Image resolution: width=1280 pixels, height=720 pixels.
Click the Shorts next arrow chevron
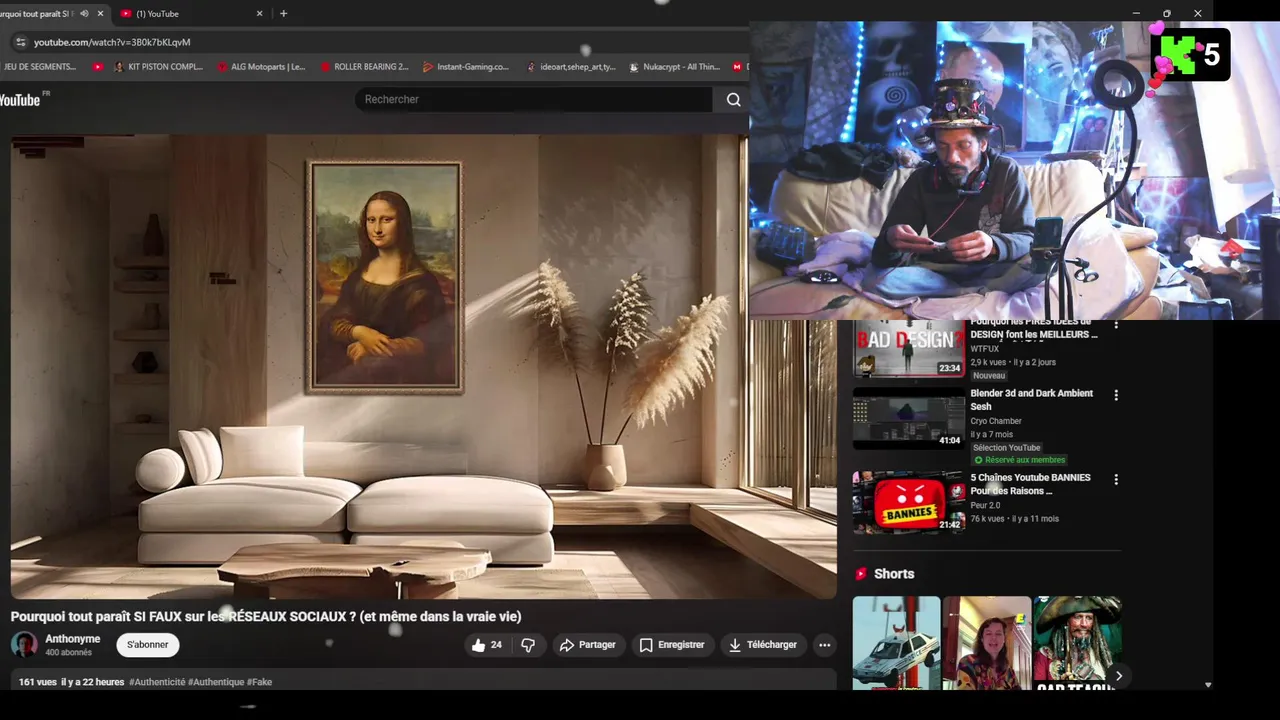tap(1118, 676)
